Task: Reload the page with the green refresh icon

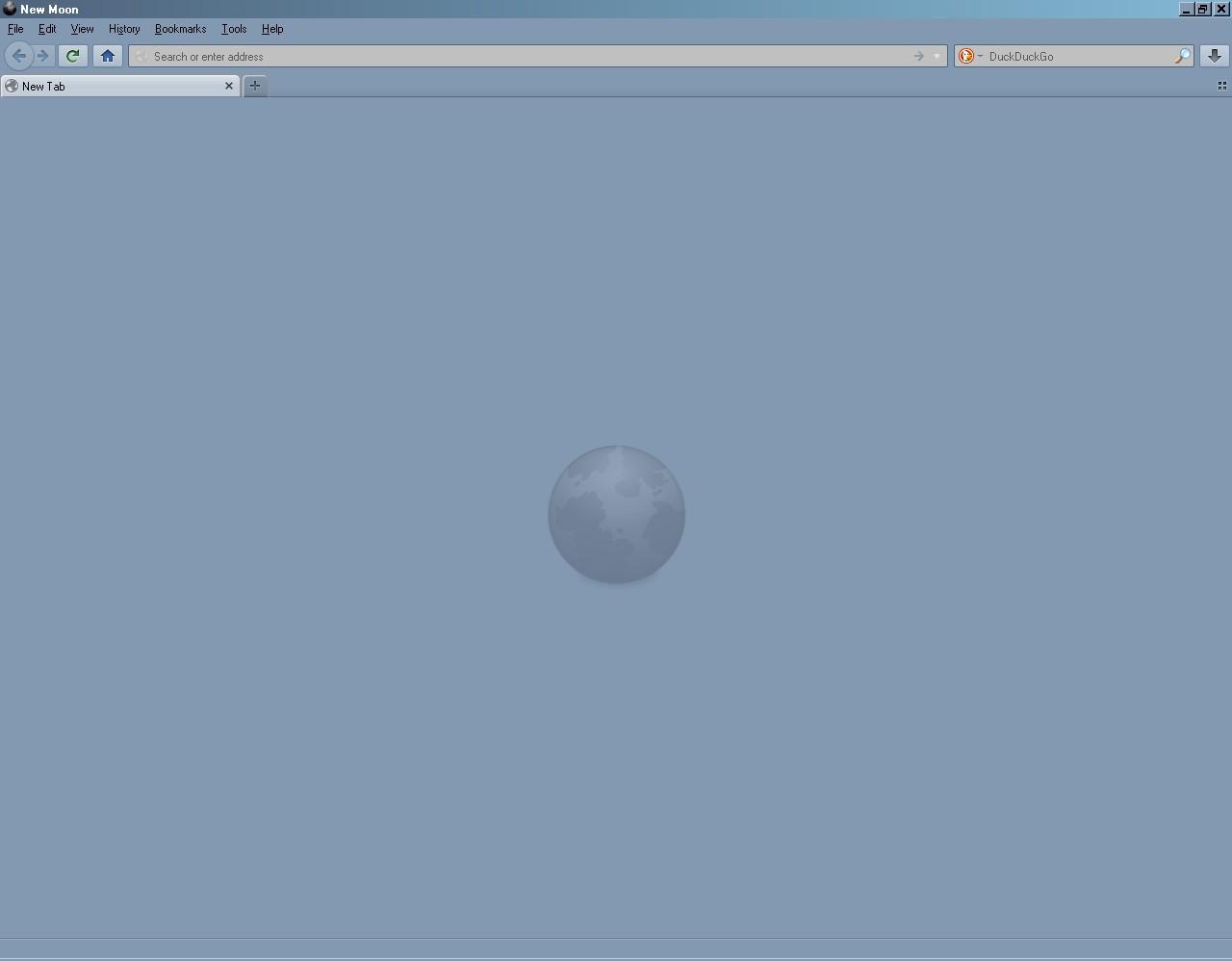Action: click(72, 56)
